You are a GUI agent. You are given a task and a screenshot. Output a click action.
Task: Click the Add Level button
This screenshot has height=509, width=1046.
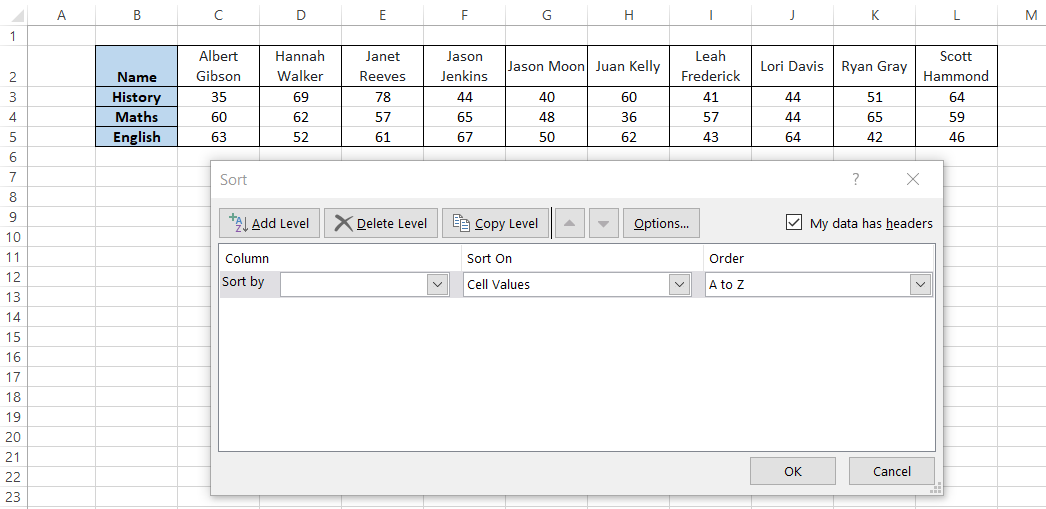269,223
